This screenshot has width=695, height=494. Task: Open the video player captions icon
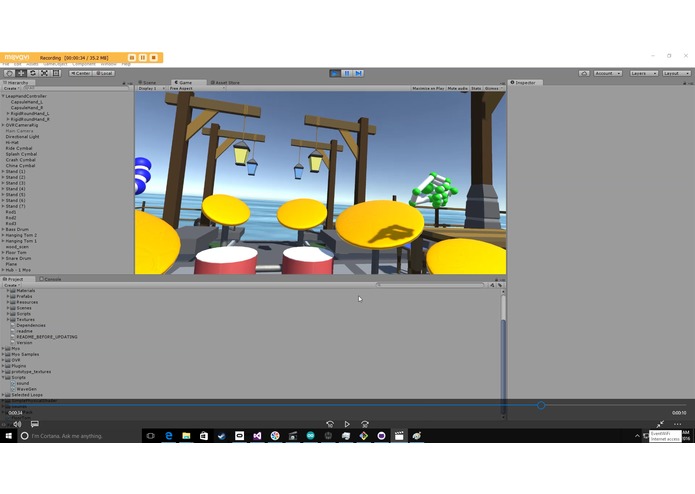(35, 424)
